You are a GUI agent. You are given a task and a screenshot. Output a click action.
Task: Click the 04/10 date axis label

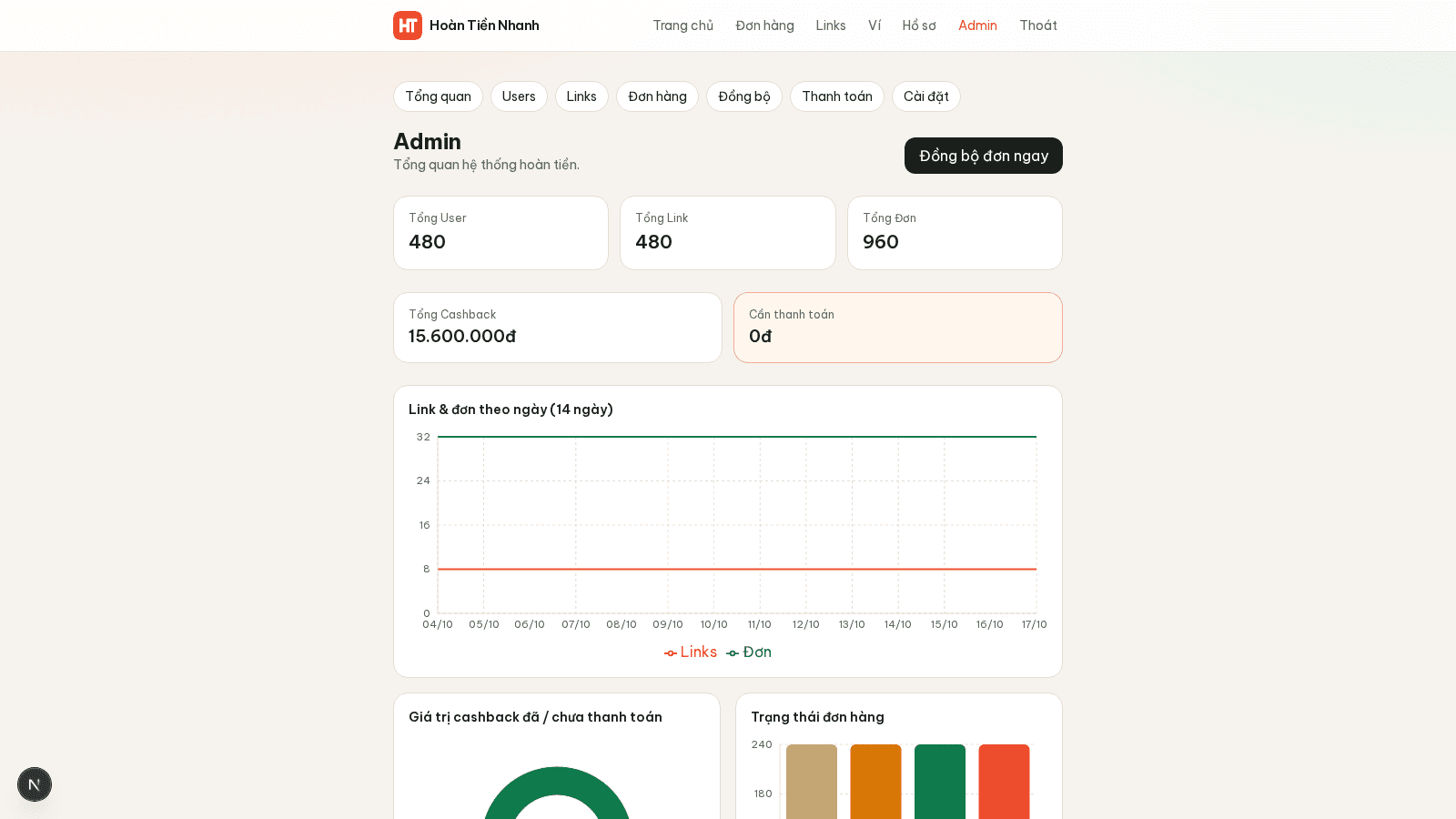[x=438, y=624]
